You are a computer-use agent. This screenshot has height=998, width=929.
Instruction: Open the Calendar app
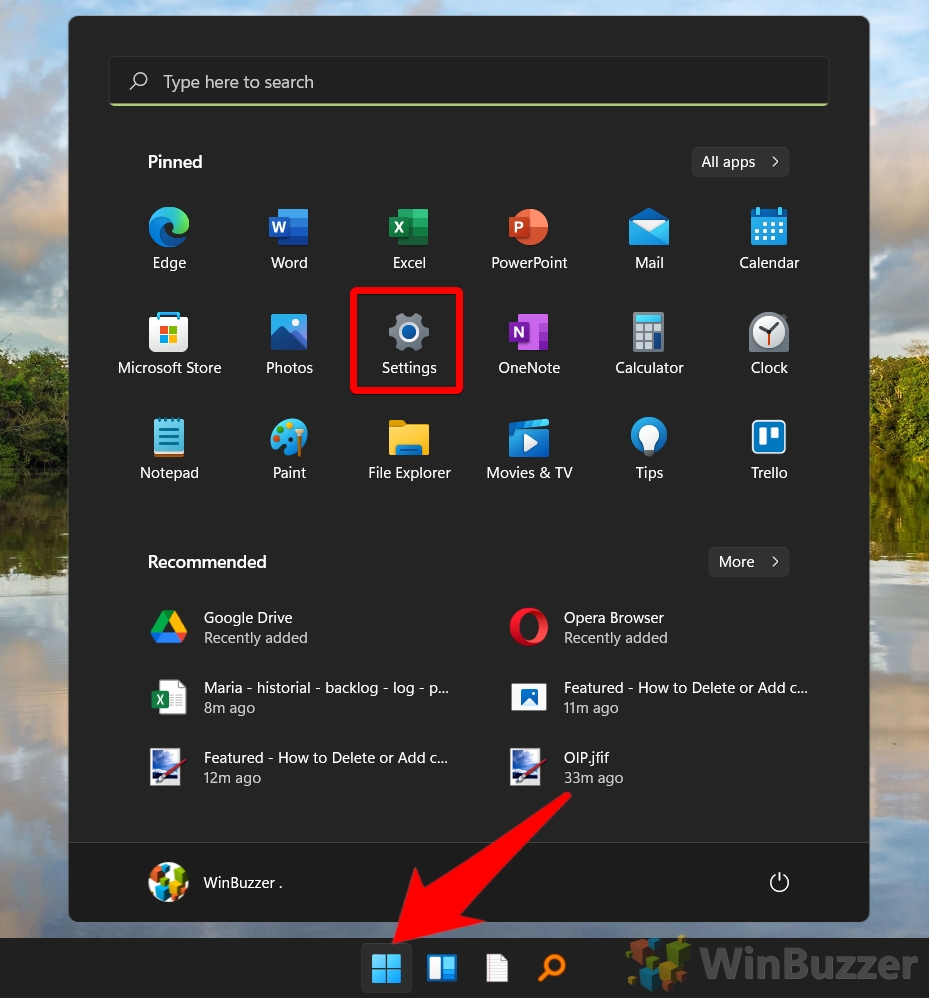coord(769,238)
